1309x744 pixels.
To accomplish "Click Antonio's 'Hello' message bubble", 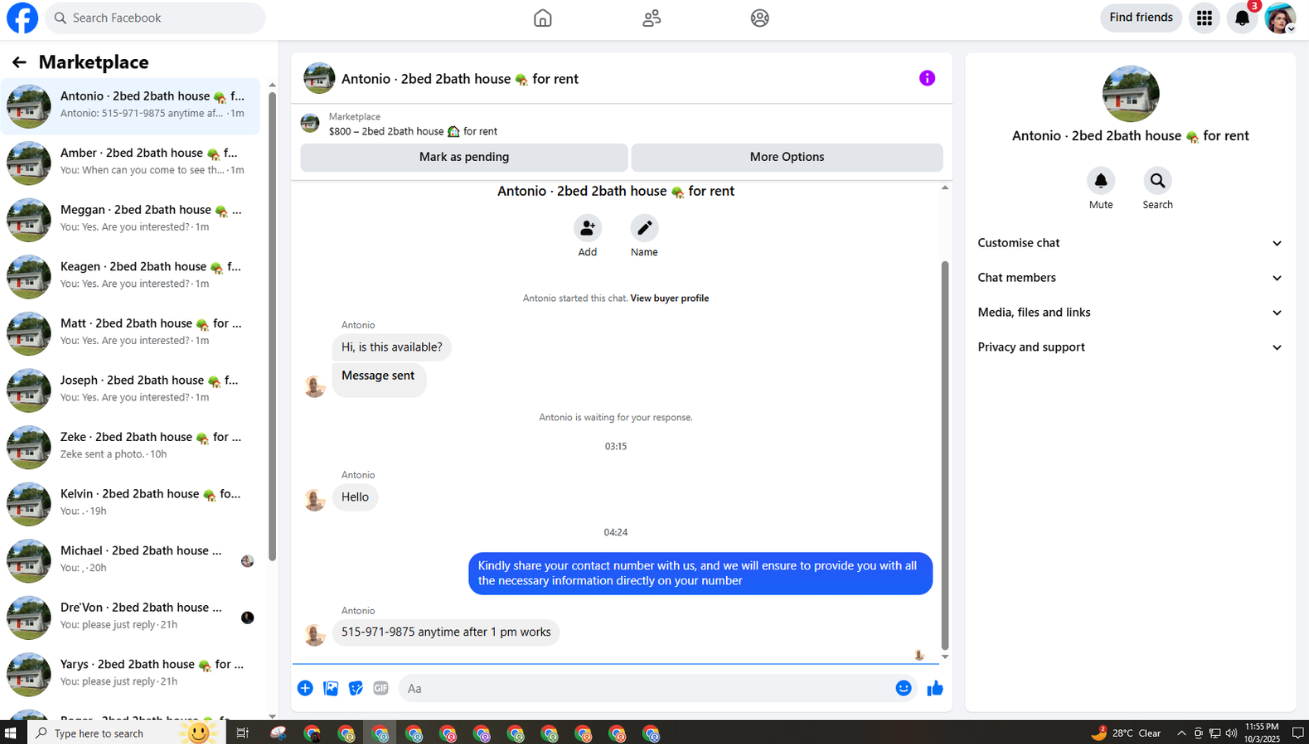I will [x=355, y=497].
